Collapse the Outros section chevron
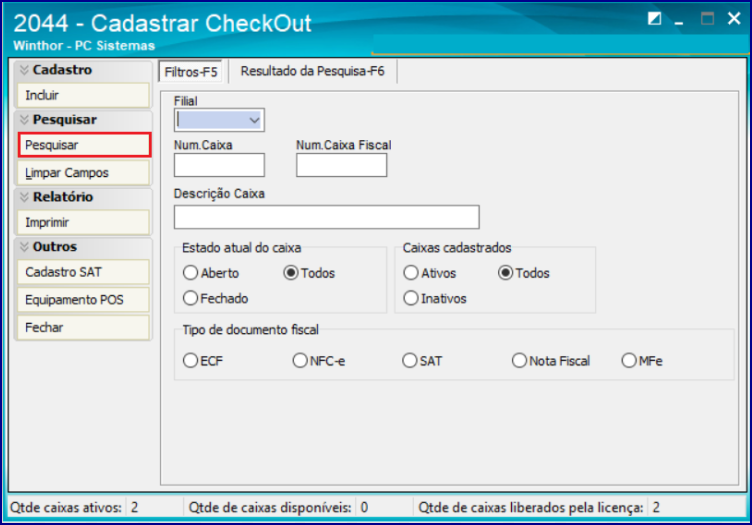 [x=24, y=247]
